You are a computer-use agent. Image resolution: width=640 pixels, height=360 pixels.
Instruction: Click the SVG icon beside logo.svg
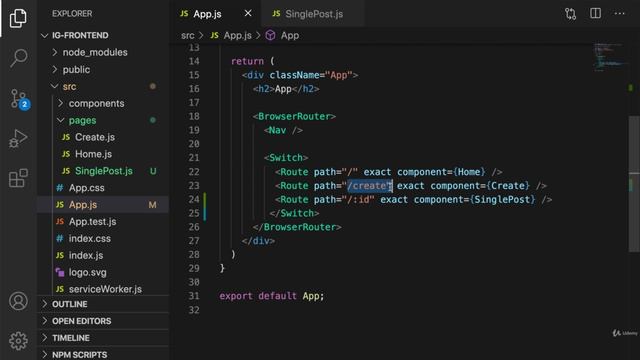pos(60,272)
